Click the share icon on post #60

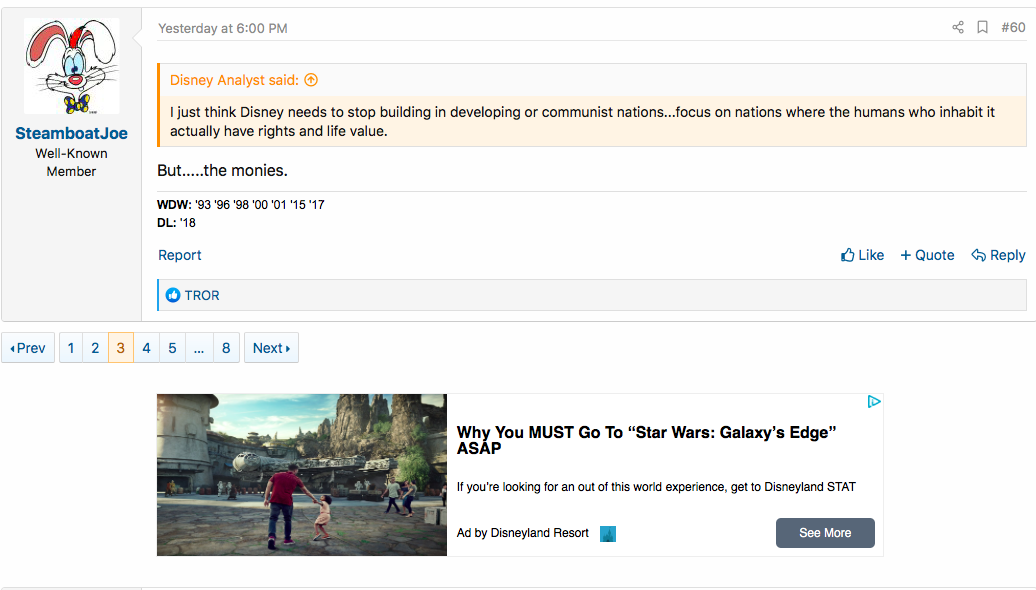click(x=958, y=28)
